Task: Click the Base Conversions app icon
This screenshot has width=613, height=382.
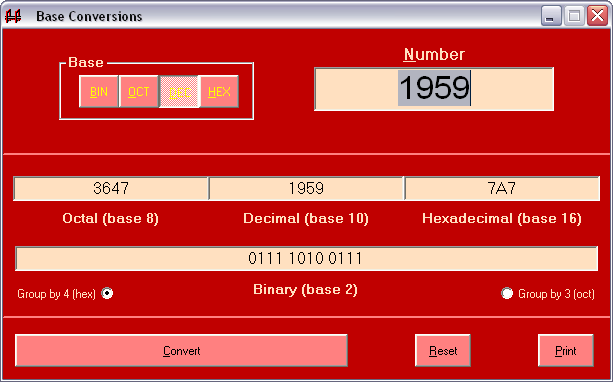Action: pyautogui.click(x=13, y=16)
